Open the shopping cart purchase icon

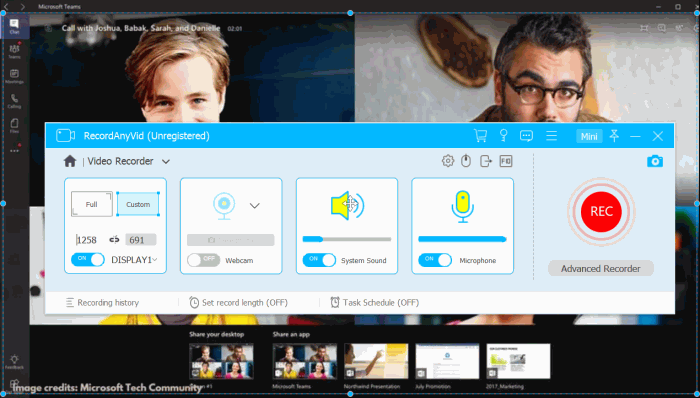point(480,136)
